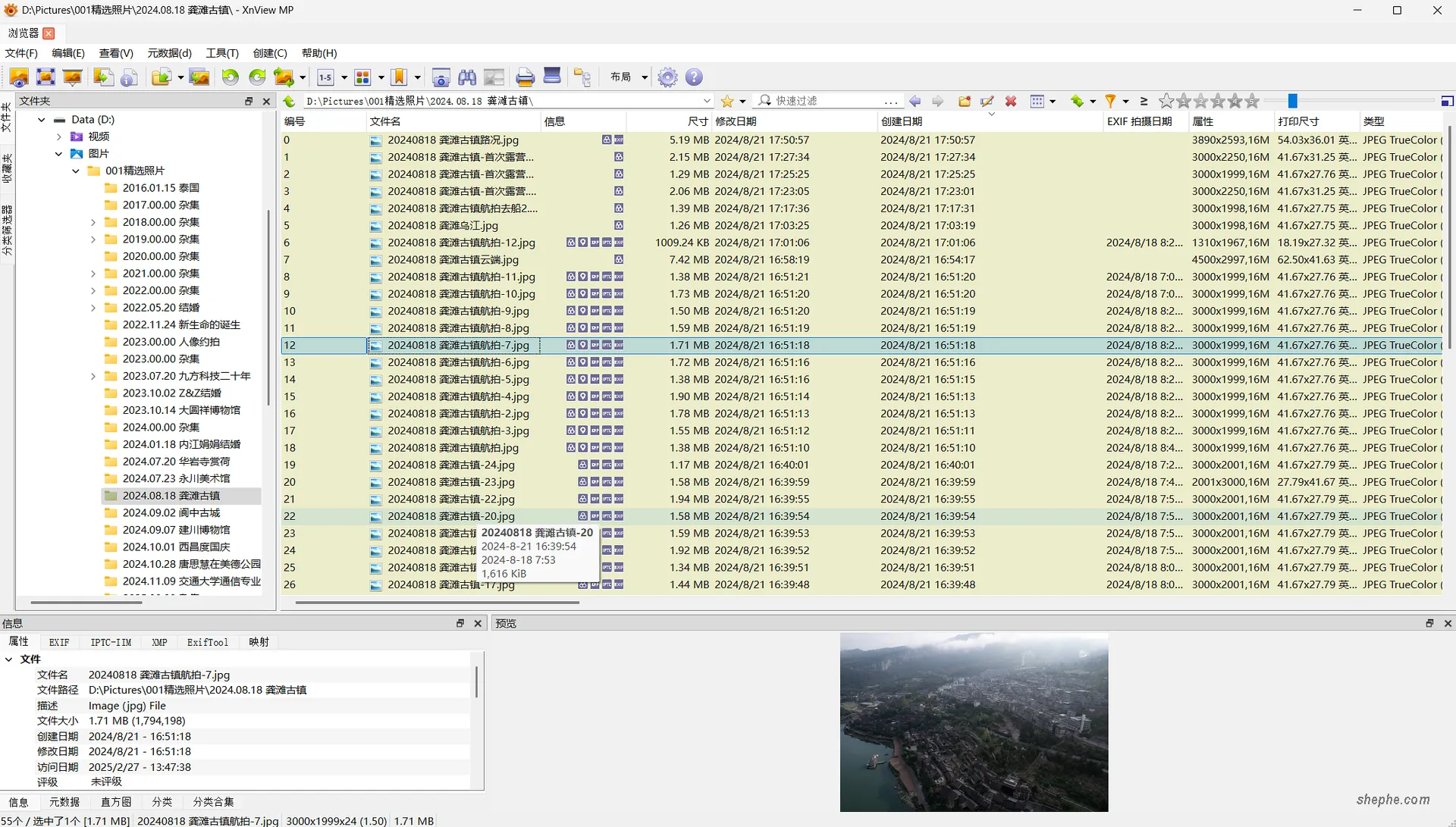Click the new folder icon in address bar
The height and width of the screenshot is (827, 1456).
pos(965,101)
